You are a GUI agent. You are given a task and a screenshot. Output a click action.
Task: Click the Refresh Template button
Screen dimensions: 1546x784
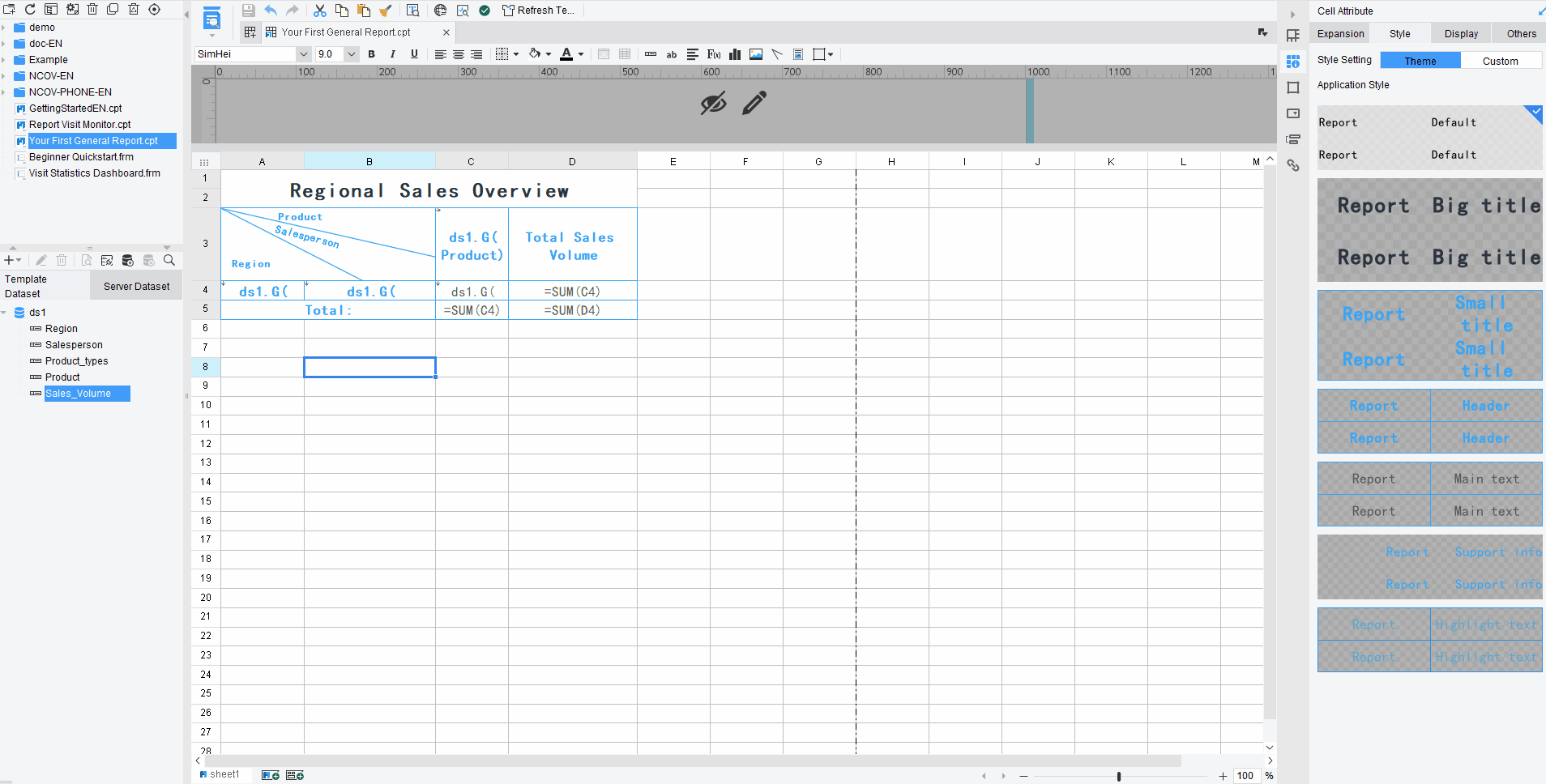coord(538,11)
